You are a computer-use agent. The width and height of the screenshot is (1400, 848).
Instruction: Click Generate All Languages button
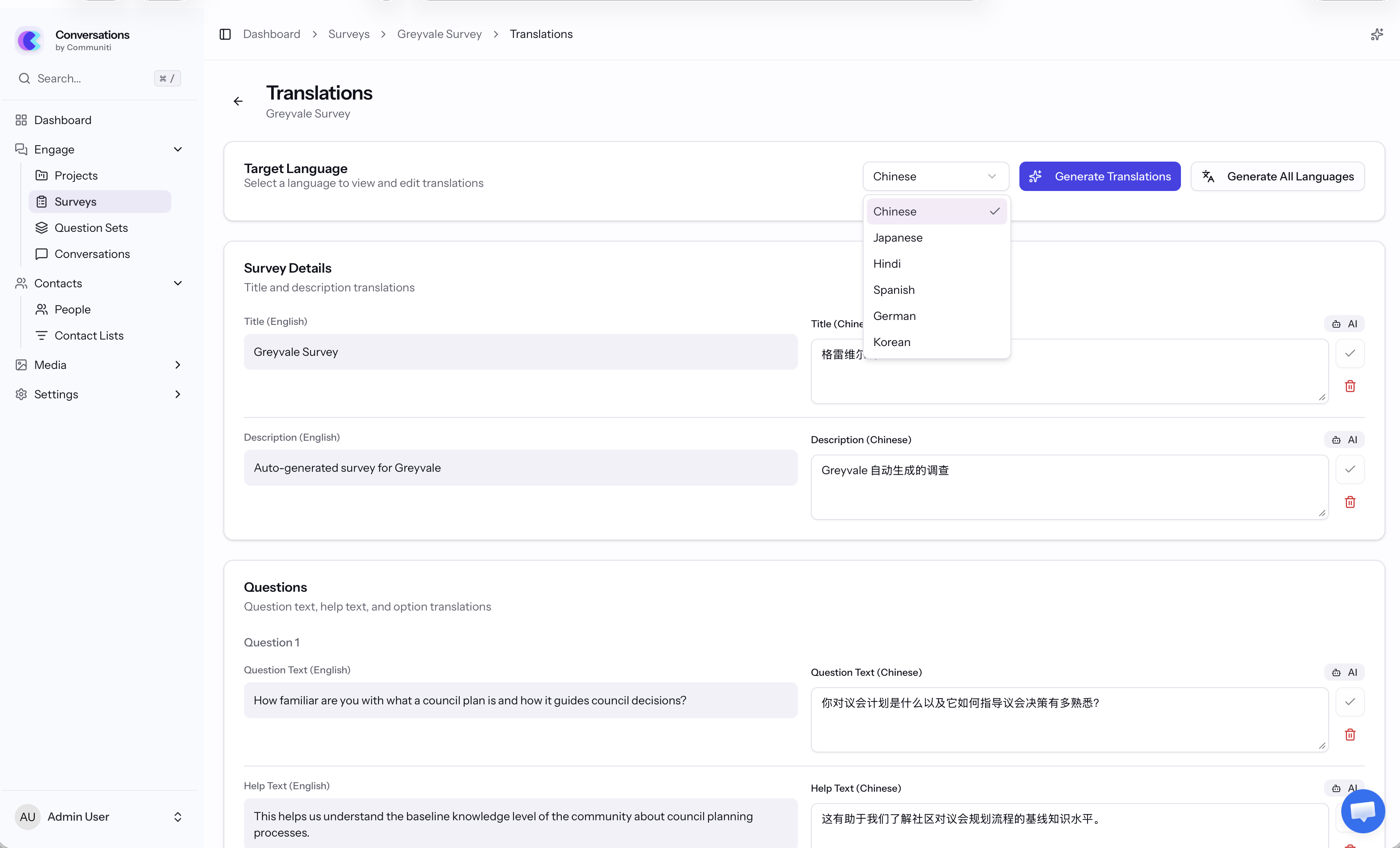click(x=1277, y=176)
